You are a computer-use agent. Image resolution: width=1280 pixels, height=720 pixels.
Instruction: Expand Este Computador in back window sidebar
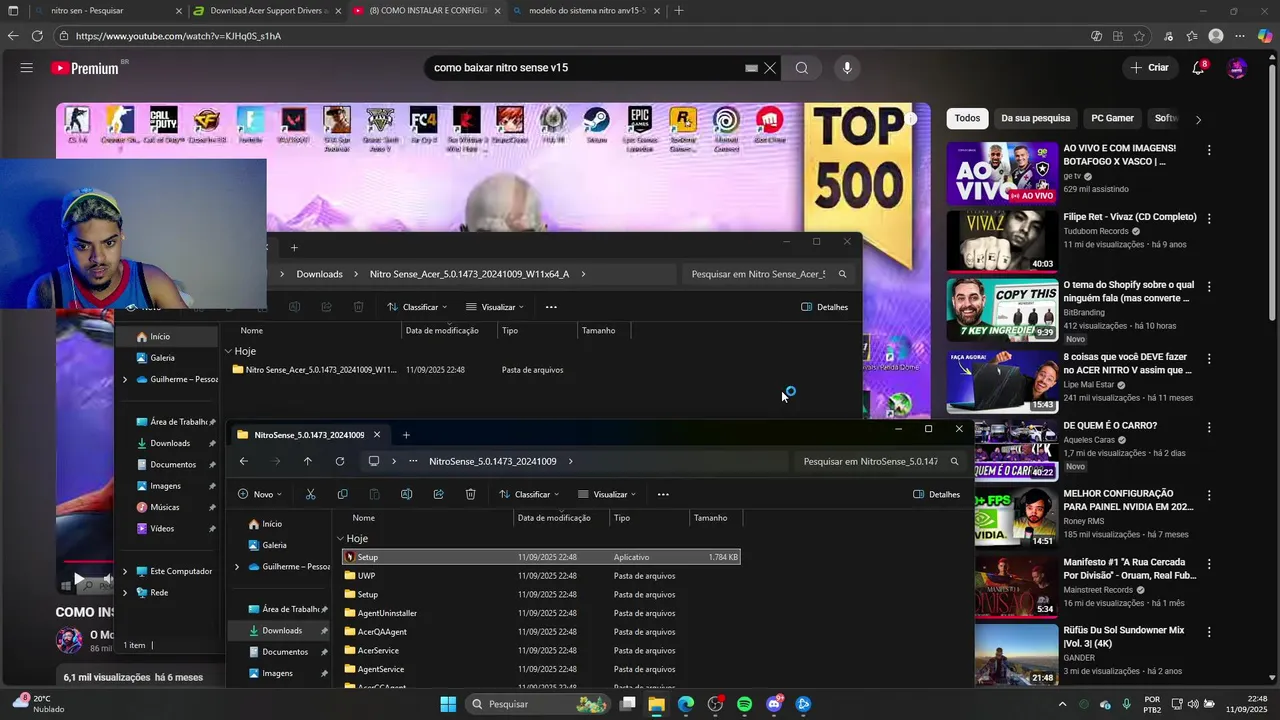125,572
